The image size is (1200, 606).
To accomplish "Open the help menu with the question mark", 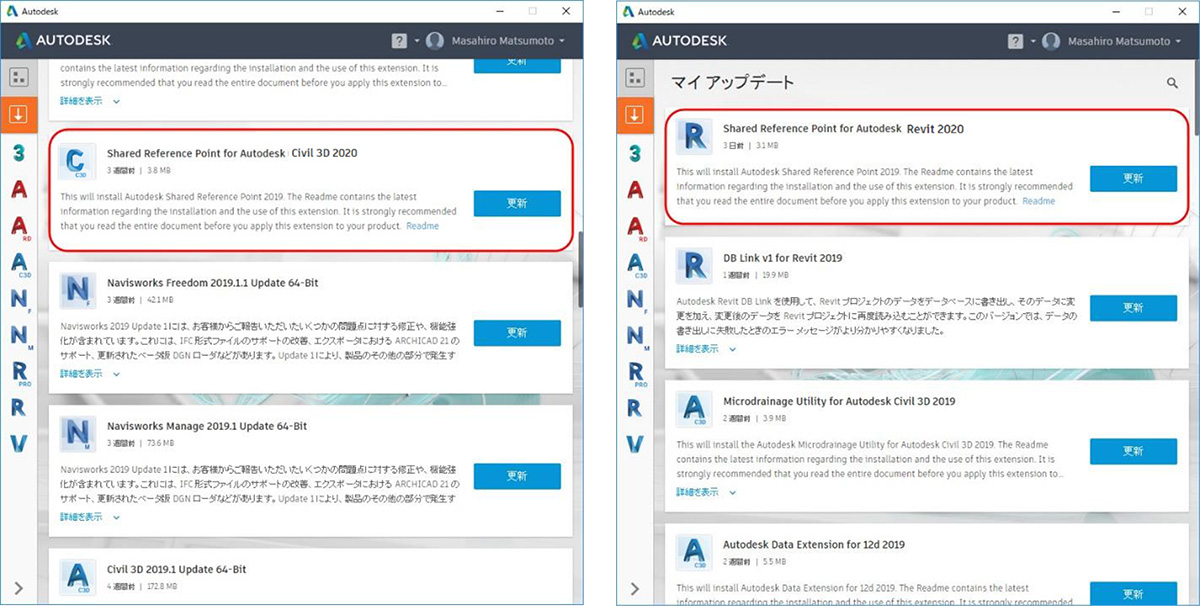I will (x=398, y=40).
